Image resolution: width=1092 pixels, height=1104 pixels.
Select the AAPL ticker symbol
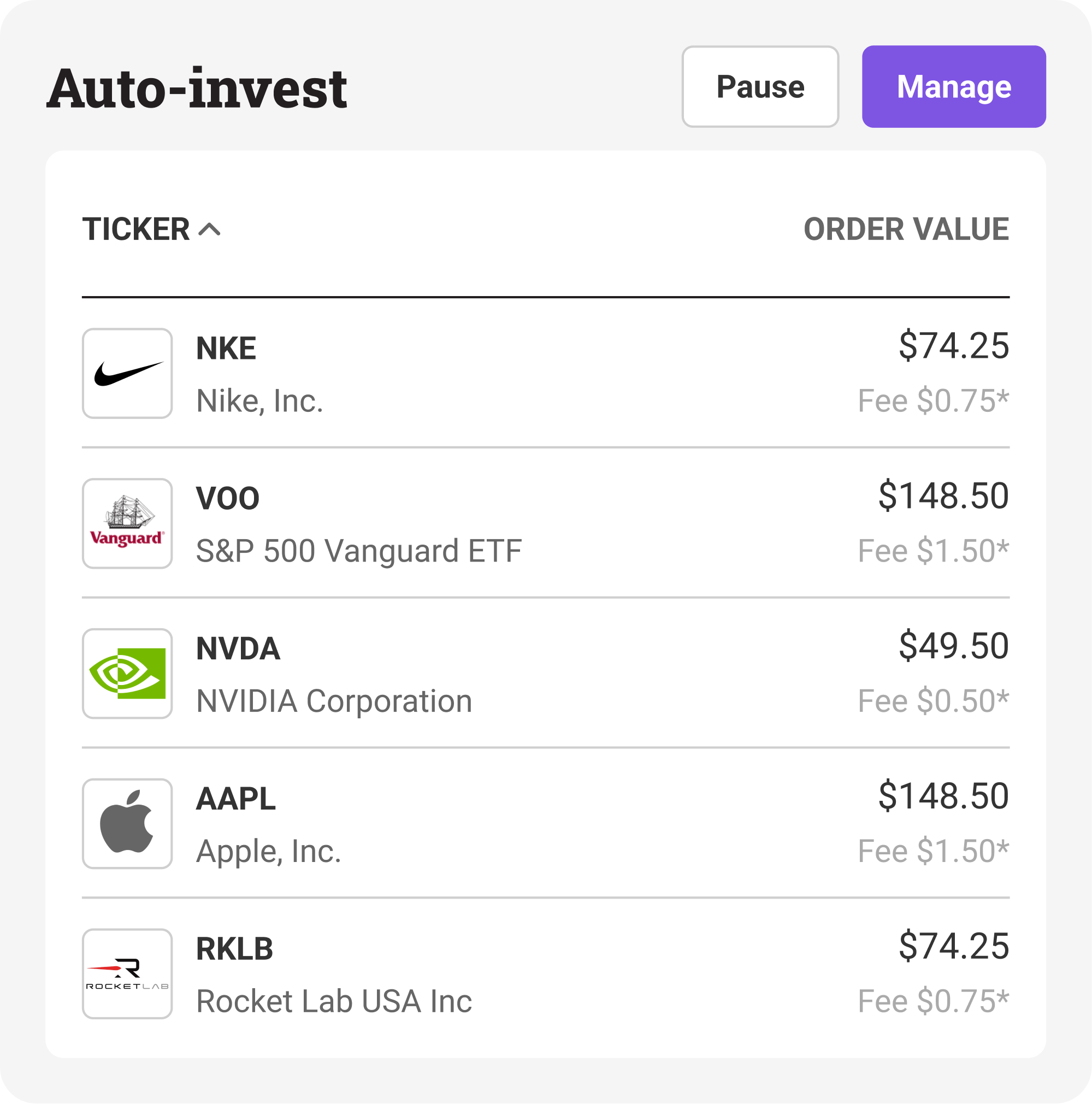[236, 799]
